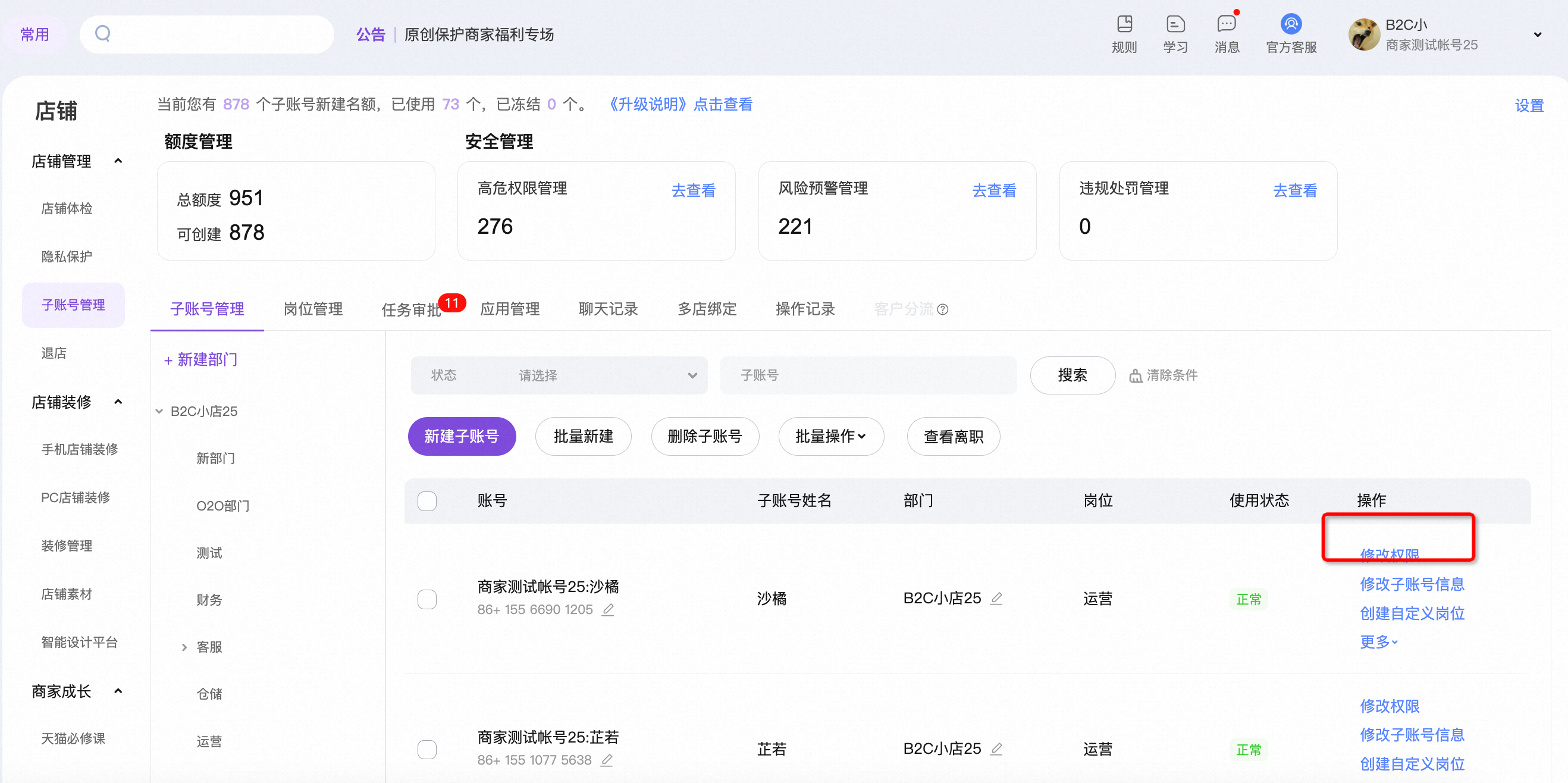Screen dimensions: 1568x783
Task: Switch to the 应用管理 tab
Action: point(509,309)
